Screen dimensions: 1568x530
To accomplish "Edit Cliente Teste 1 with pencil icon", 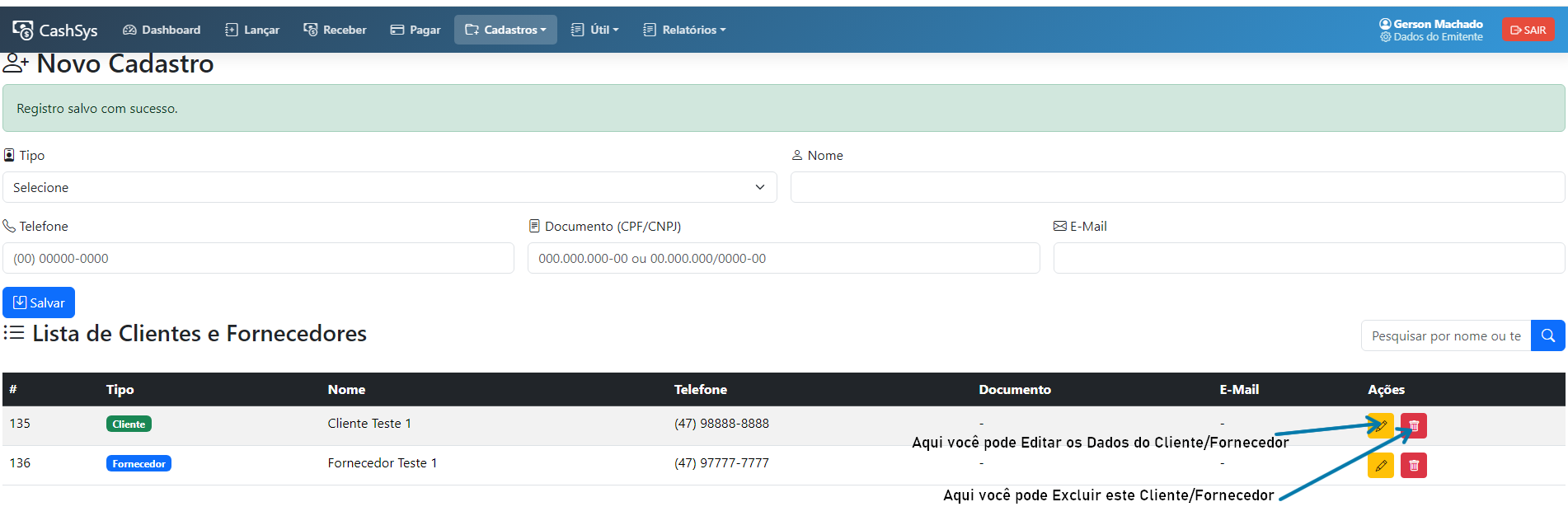I will tap(1380, 426).
